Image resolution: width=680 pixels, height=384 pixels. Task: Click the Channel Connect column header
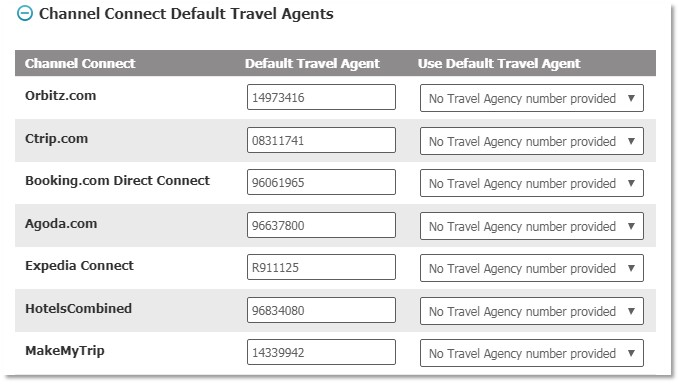coord(80,63)
